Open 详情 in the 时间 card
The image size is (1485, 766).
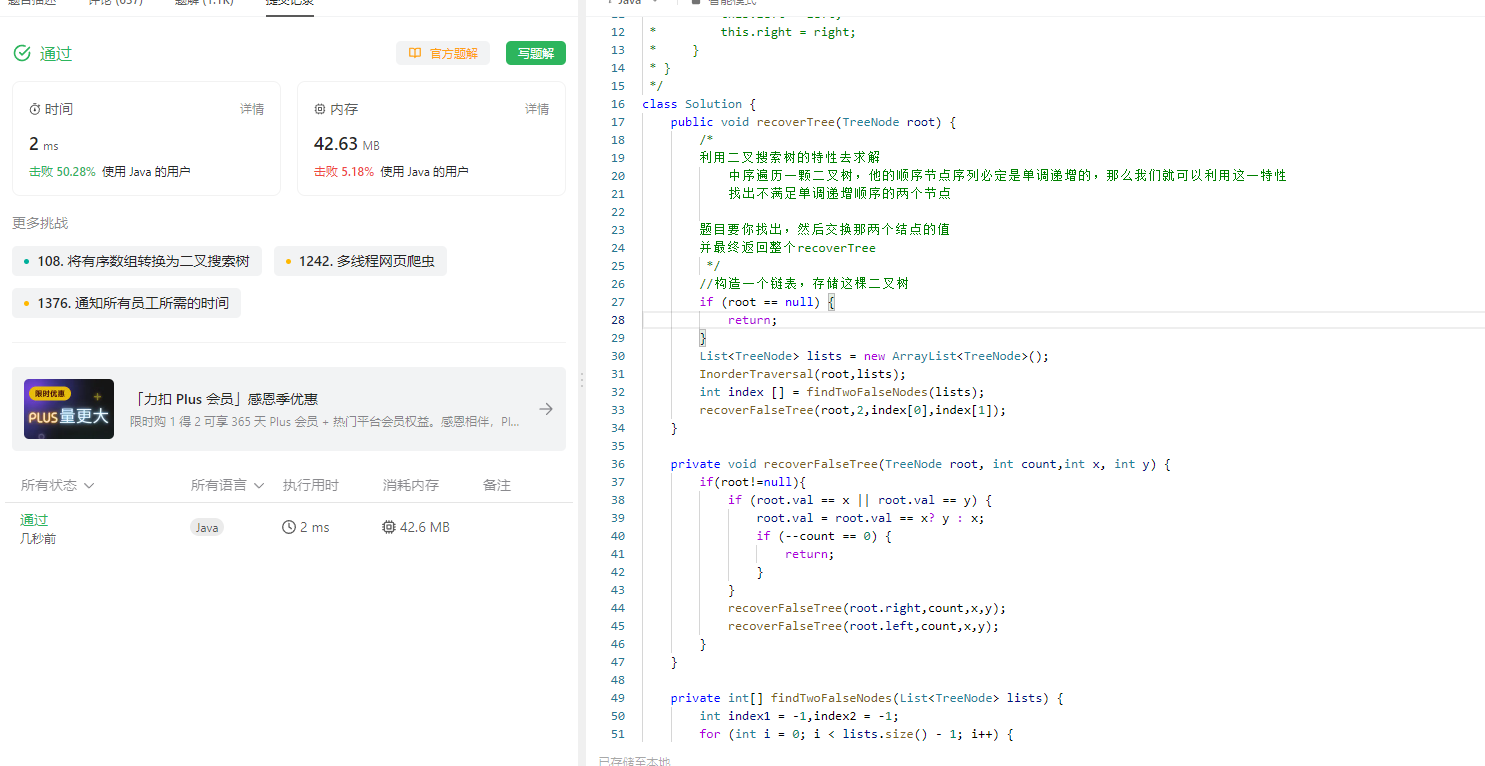(x=252, y=109)
